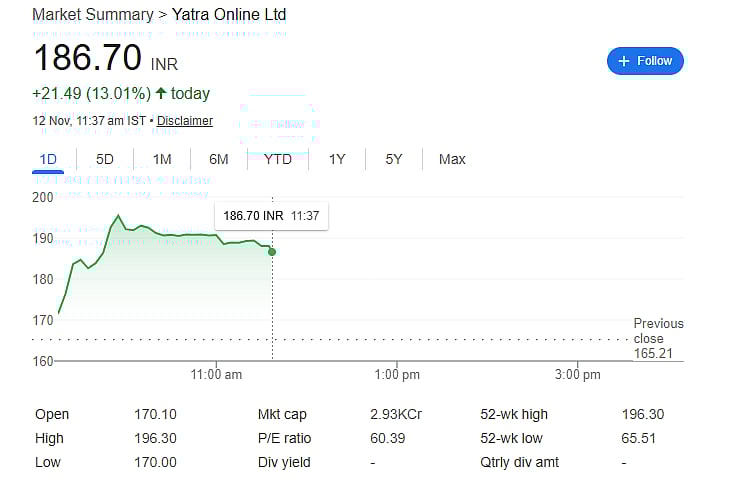Image resolution: width=736 pixels, height=492 pixels.
Task: Show the 6M chart range
Action: tap(219, 159)
